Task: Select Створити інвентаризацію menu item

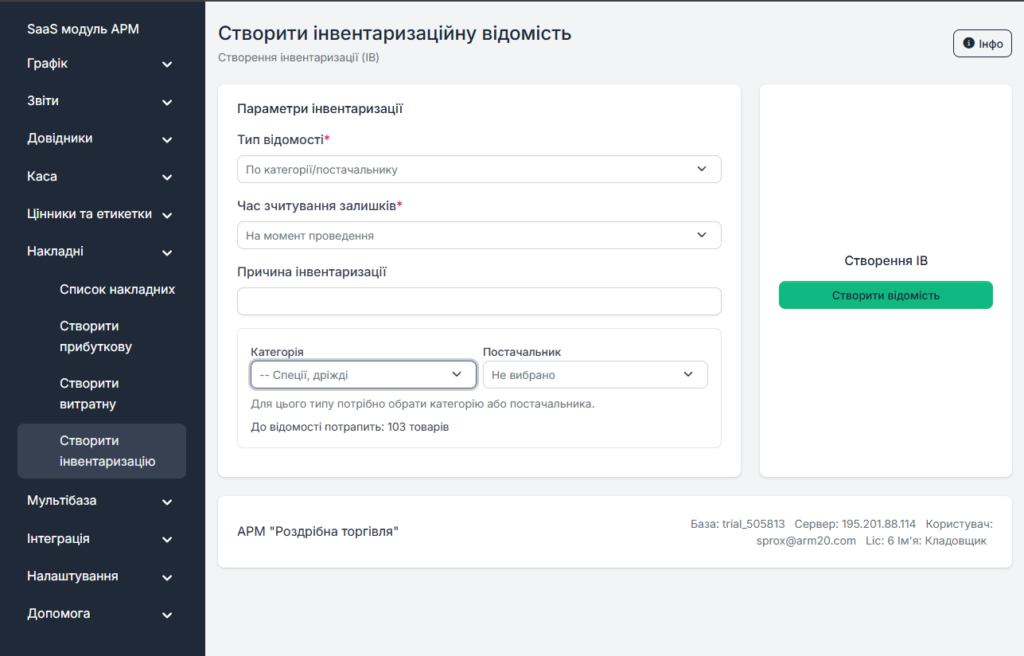Action: 107,451
